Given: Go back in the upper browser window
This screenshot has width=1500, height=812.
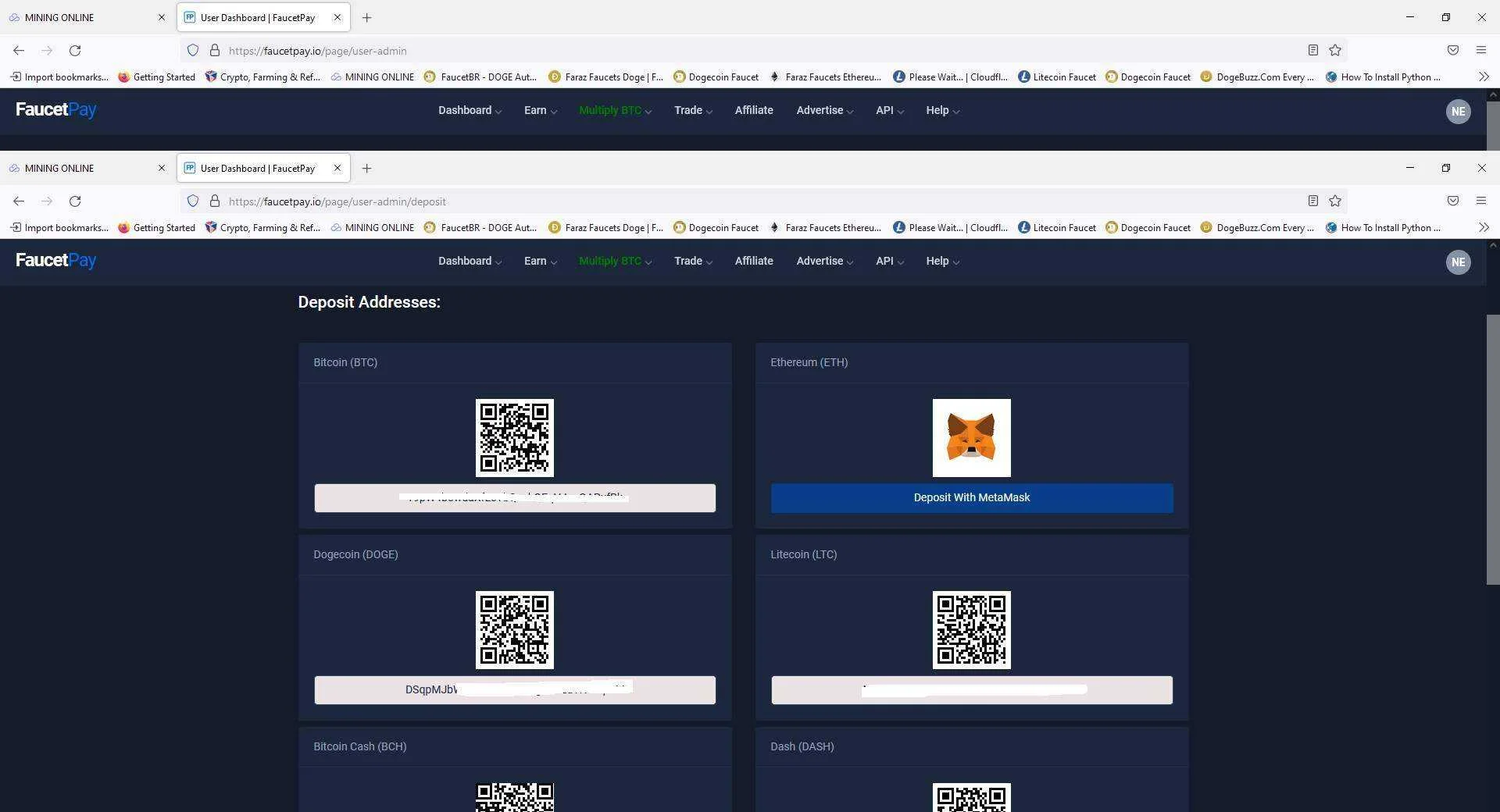Looking at the screenshot, I should 19,51.
